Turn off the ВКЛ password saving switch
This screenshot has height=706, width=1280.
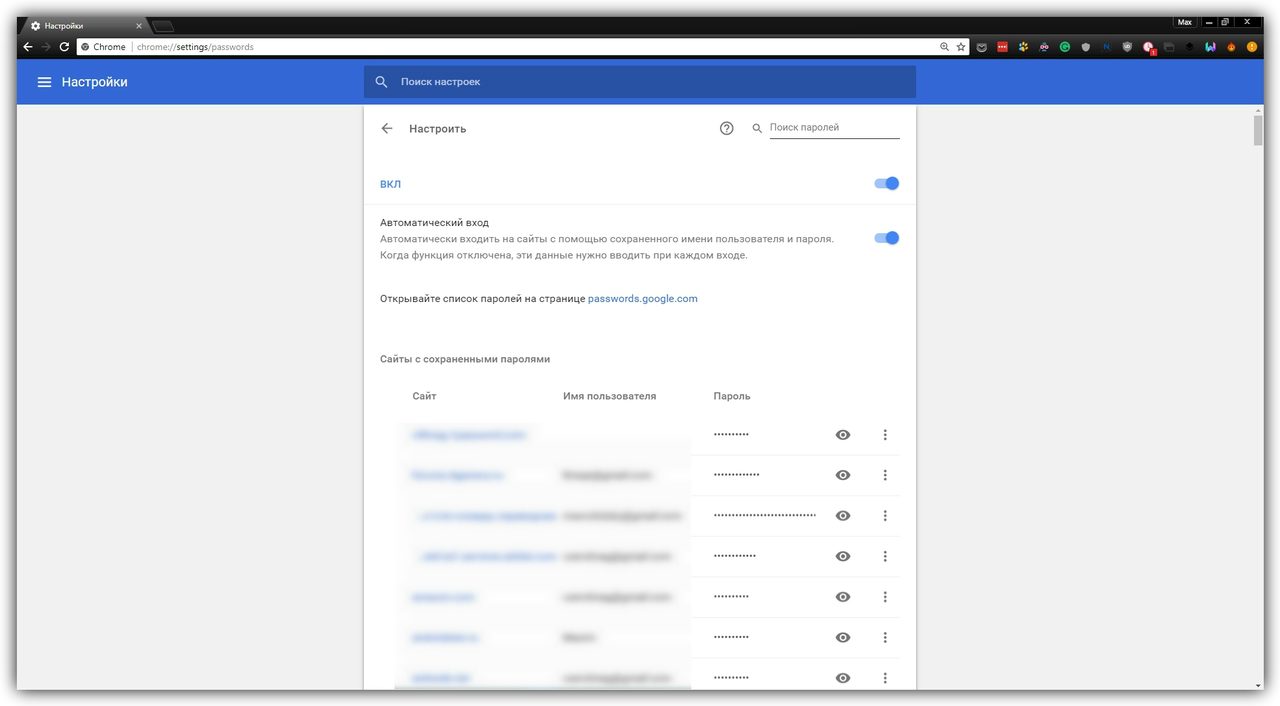886,184
